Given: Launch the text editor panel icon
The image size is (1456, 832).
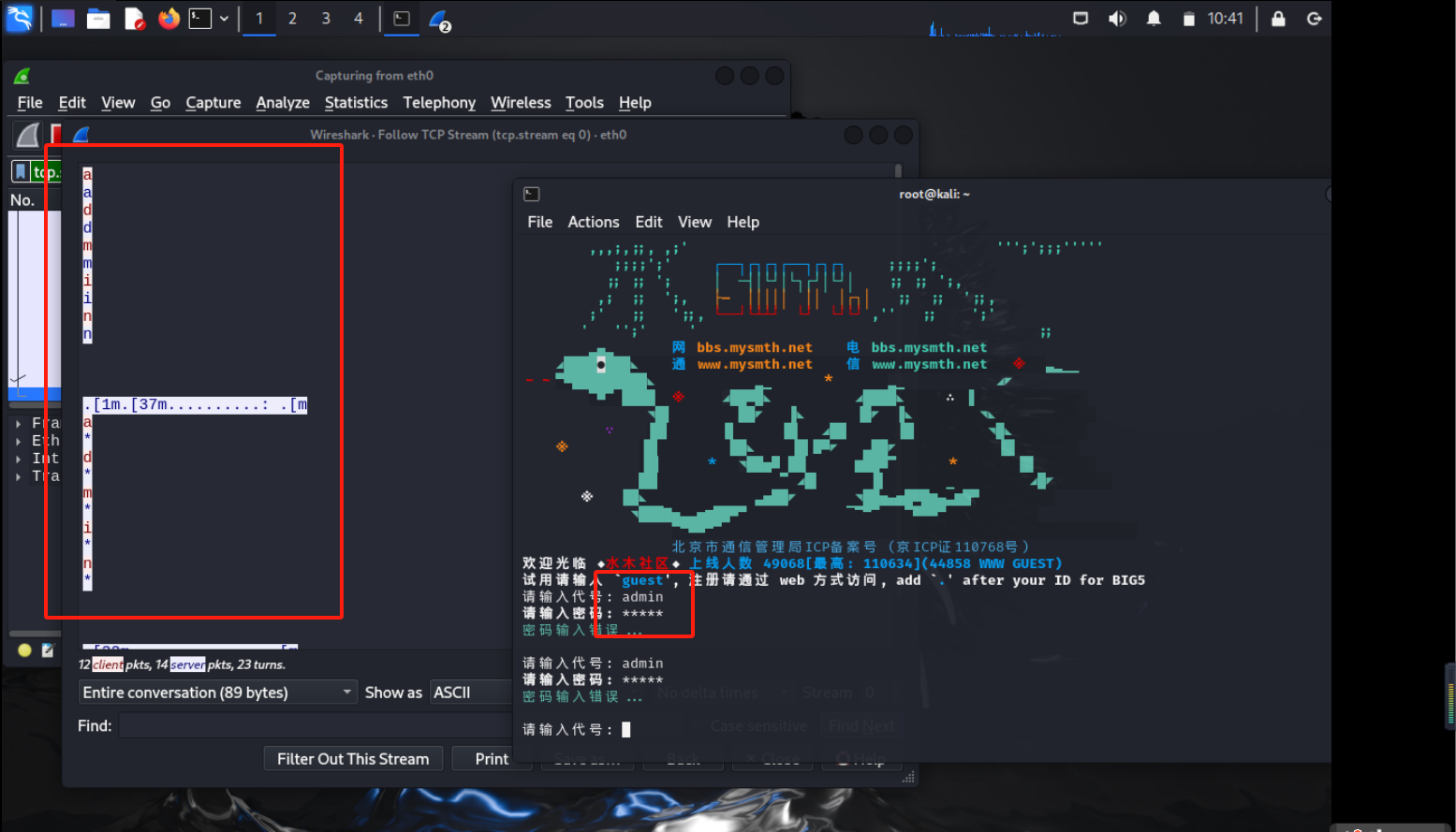Looking at the screenshot, I should pos(134,19).
